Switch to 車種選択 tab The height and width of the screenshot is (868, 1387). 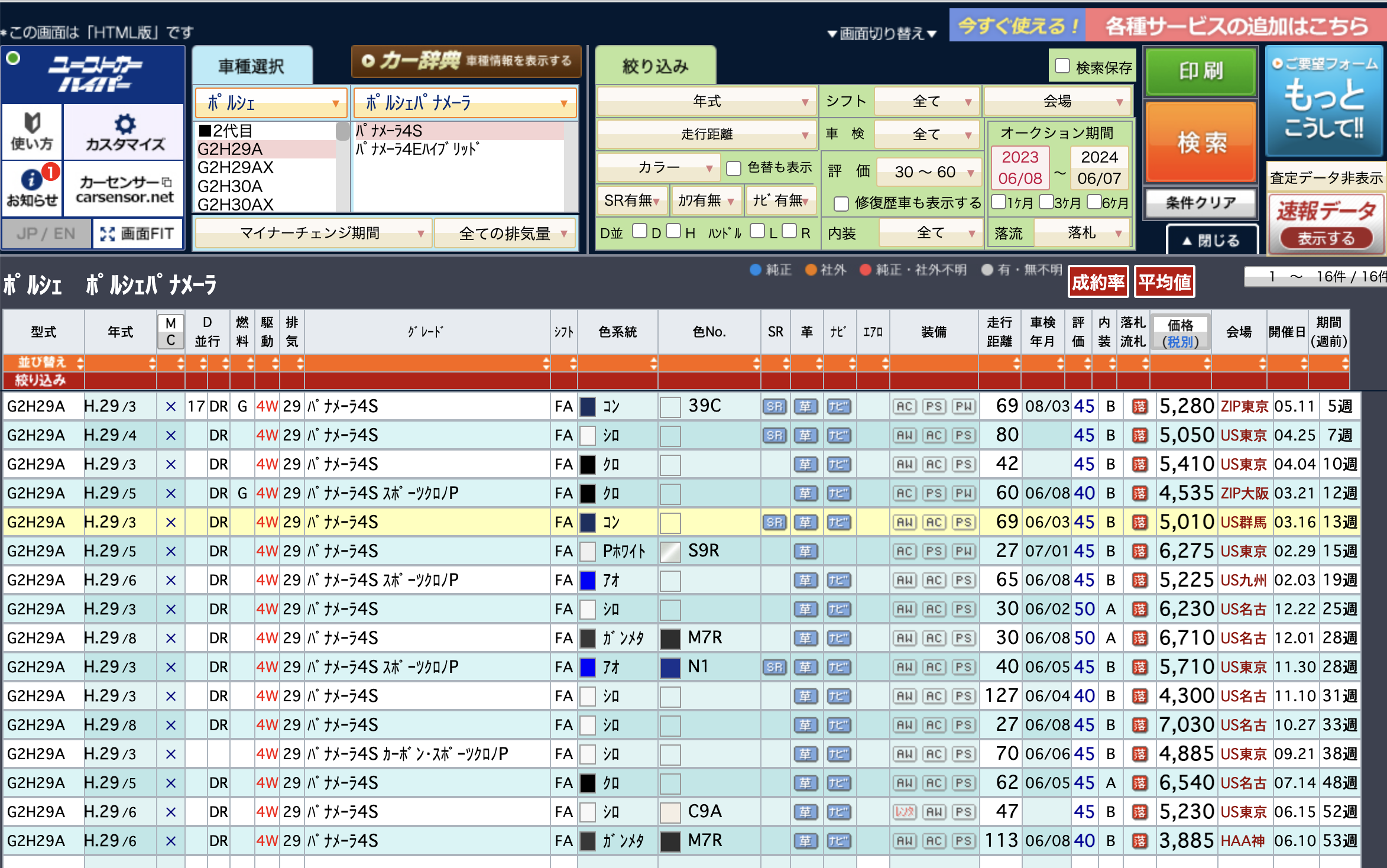[x=252, y=66]
